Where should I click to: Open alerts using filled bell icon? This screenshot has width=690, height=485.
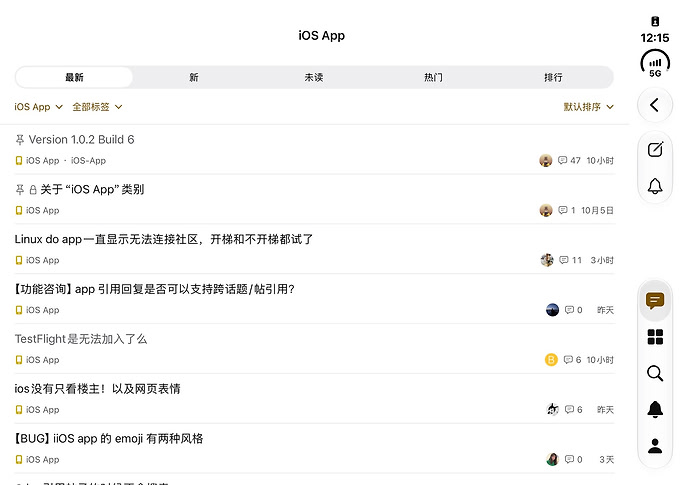point(655,409)
